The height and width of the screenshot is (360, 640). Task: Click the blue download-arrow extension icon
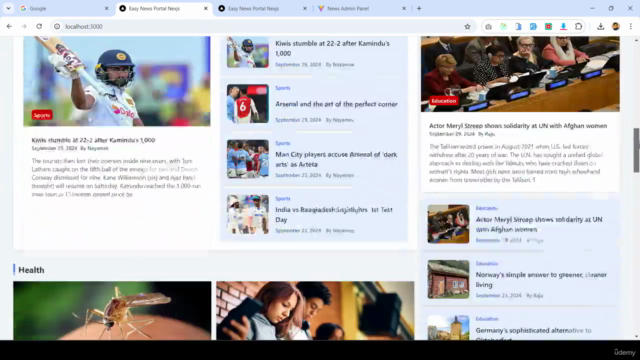(x=563, y=27)
